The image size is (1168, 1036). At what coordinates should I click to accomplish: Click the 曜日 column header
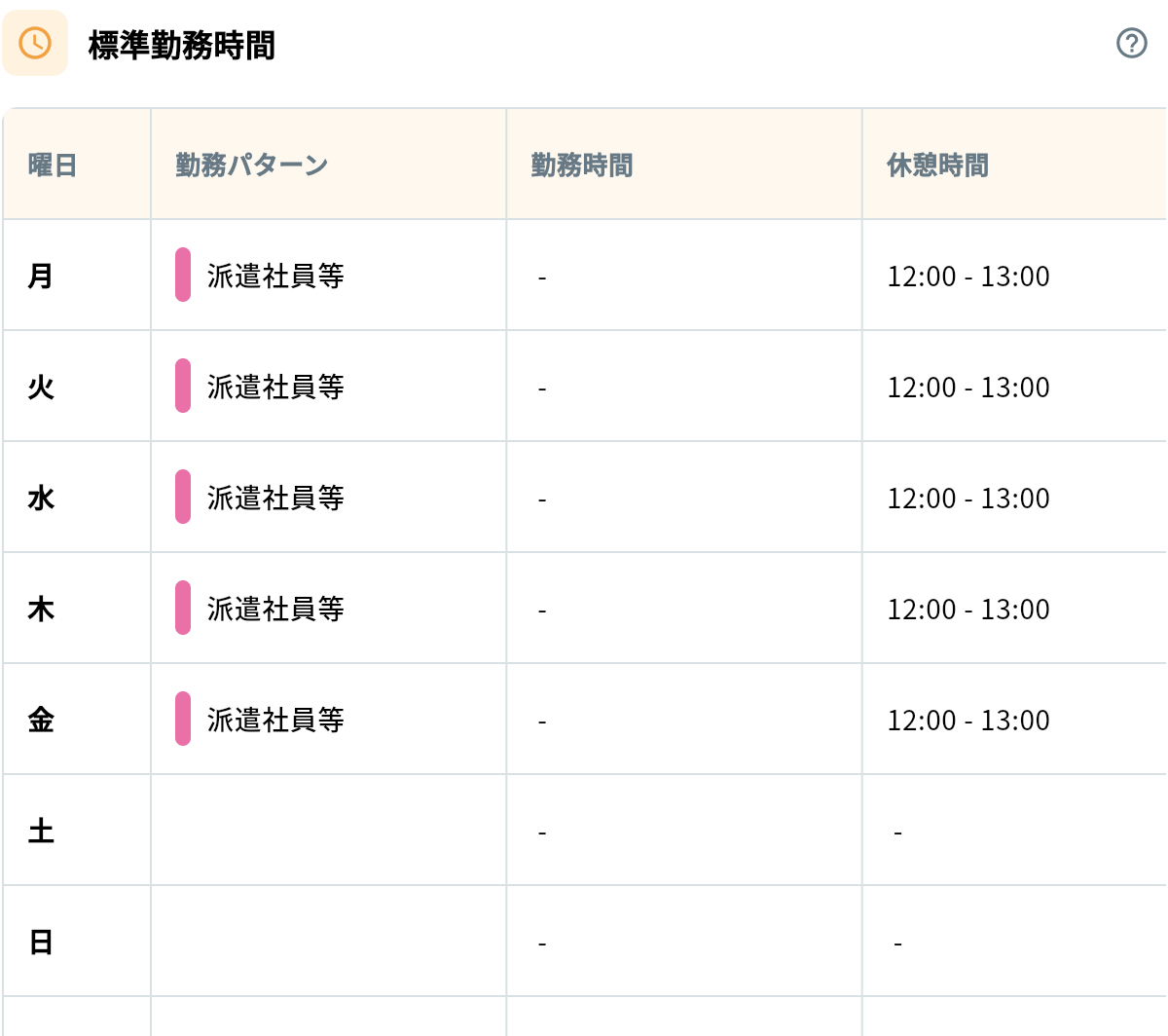tap(53, 165)
